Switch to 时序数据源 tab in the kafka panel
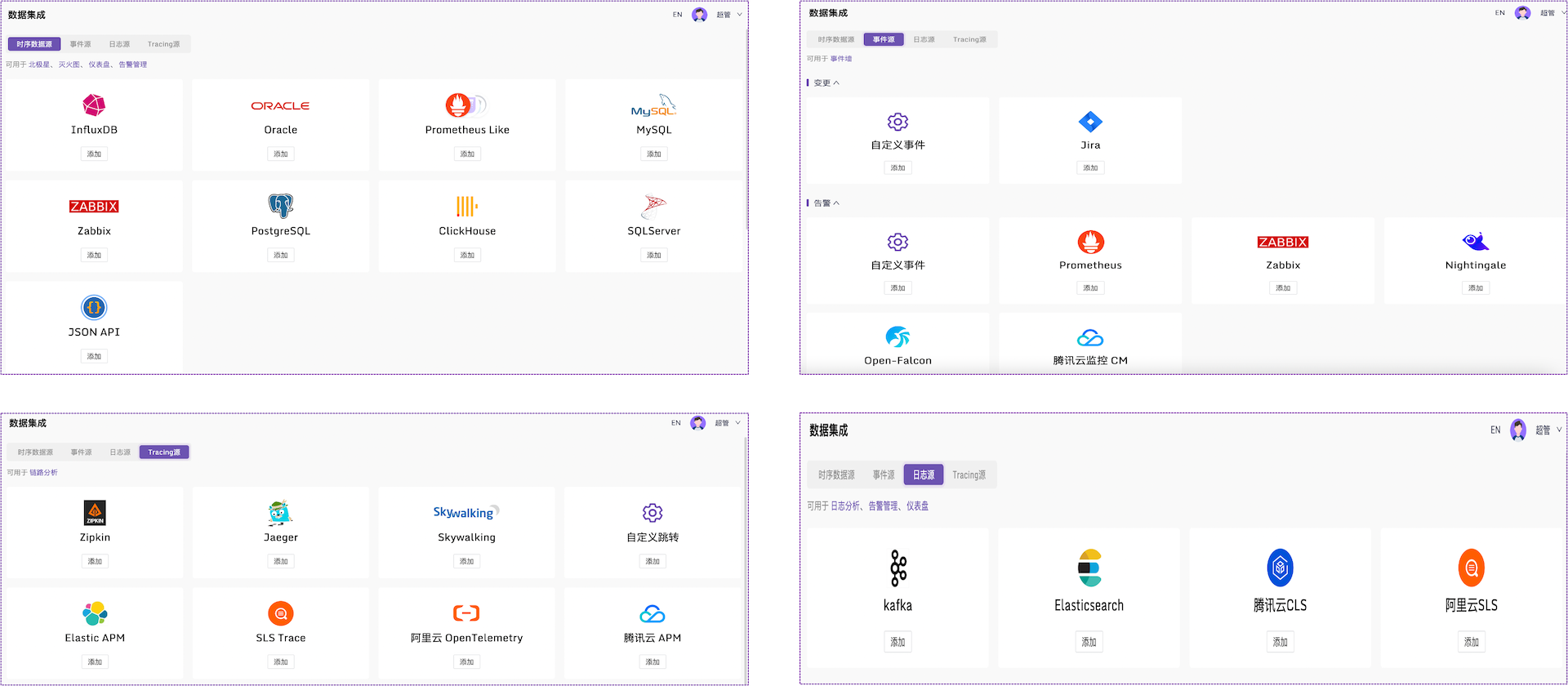 pyautogui.click(x=836, y=474)
